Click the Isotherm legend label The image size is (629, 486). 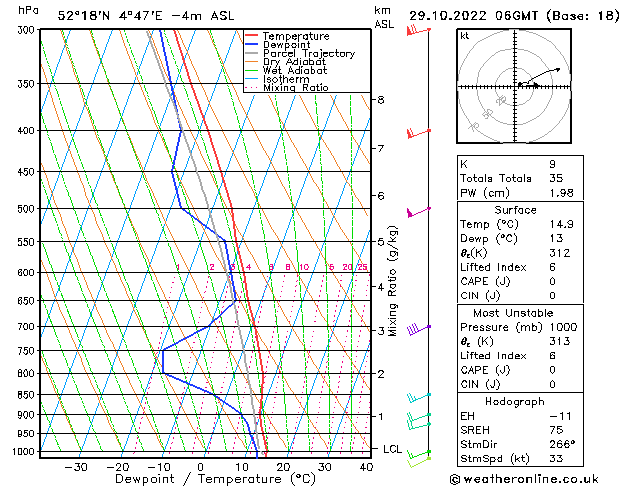tap(286, 79)
